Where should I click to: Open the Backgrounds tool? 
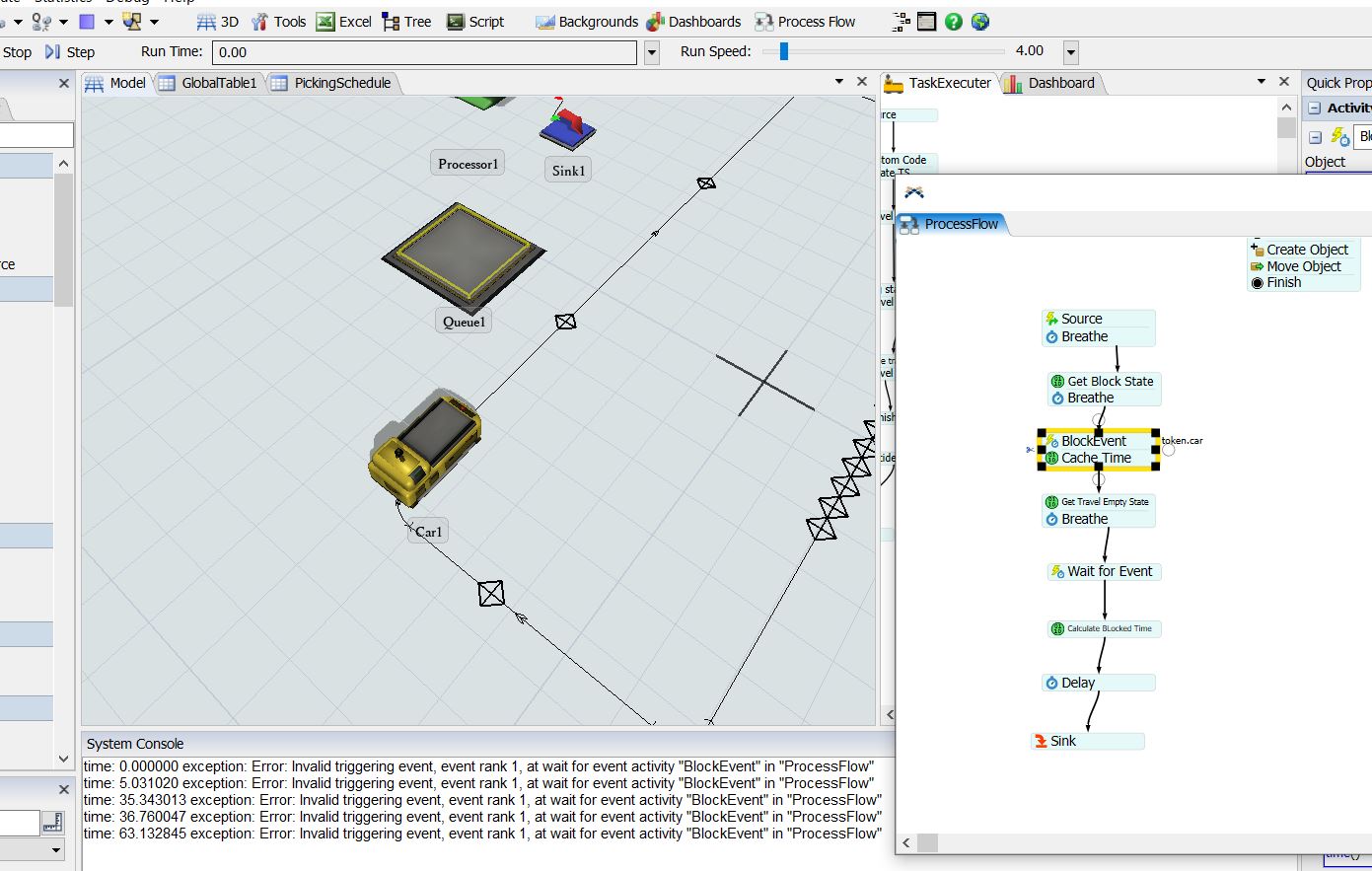point(587,22)
